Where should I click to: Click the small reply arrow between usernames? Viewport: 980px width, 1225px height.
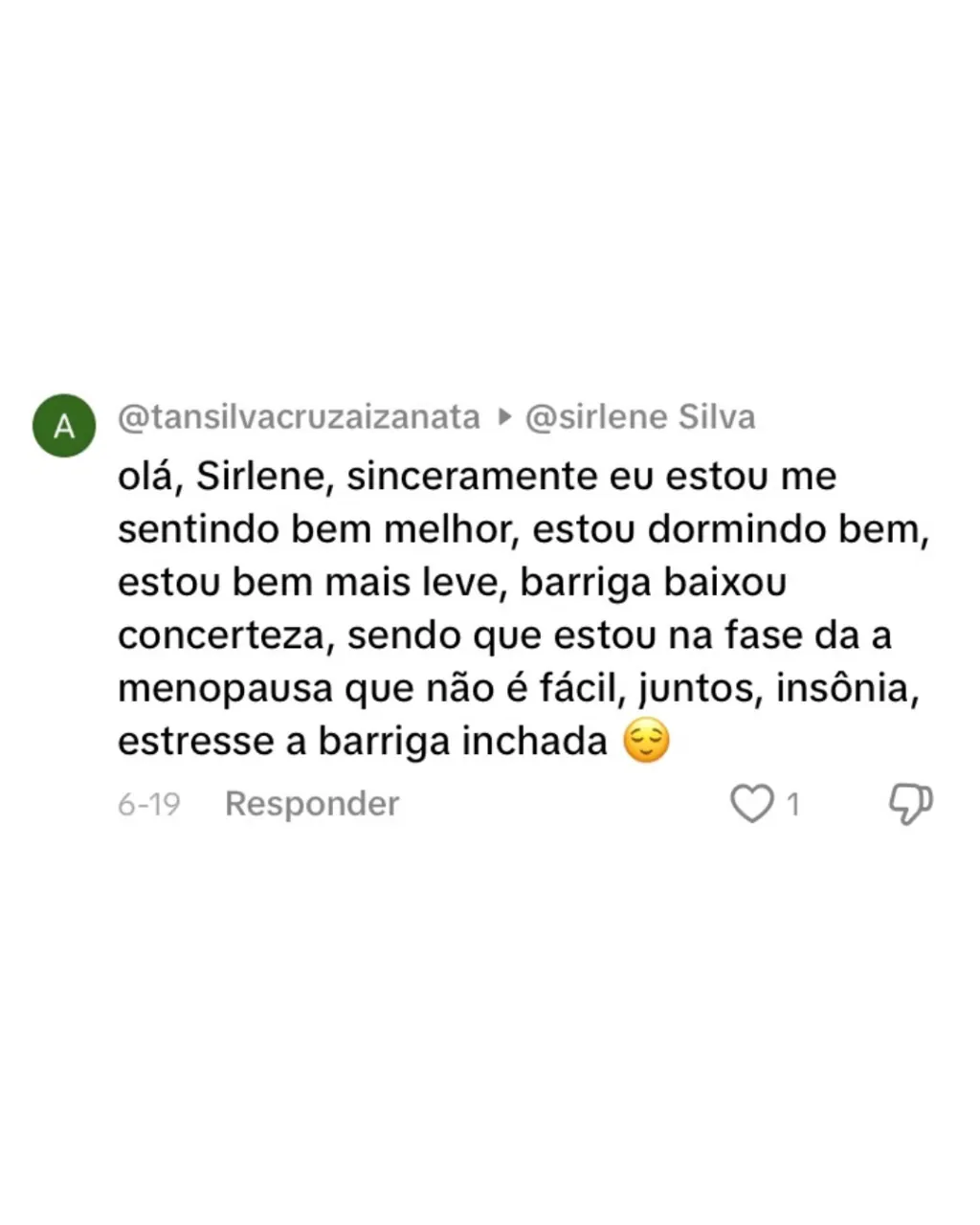coord(505,417)
